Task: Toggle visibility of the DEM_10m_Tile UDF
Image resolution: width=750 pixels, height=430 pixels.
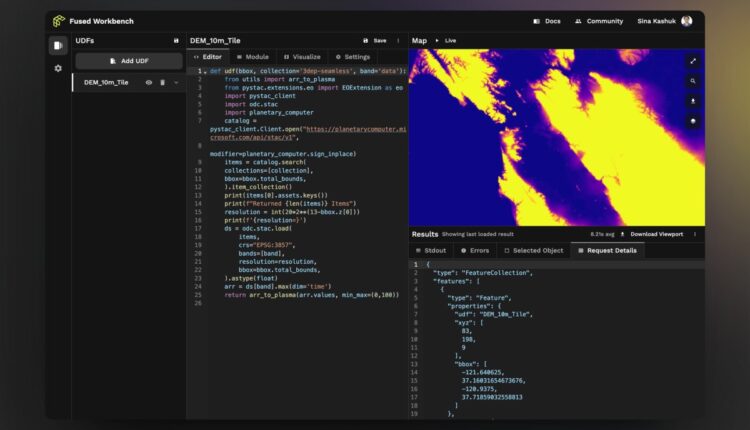Action: click(149, 83)
